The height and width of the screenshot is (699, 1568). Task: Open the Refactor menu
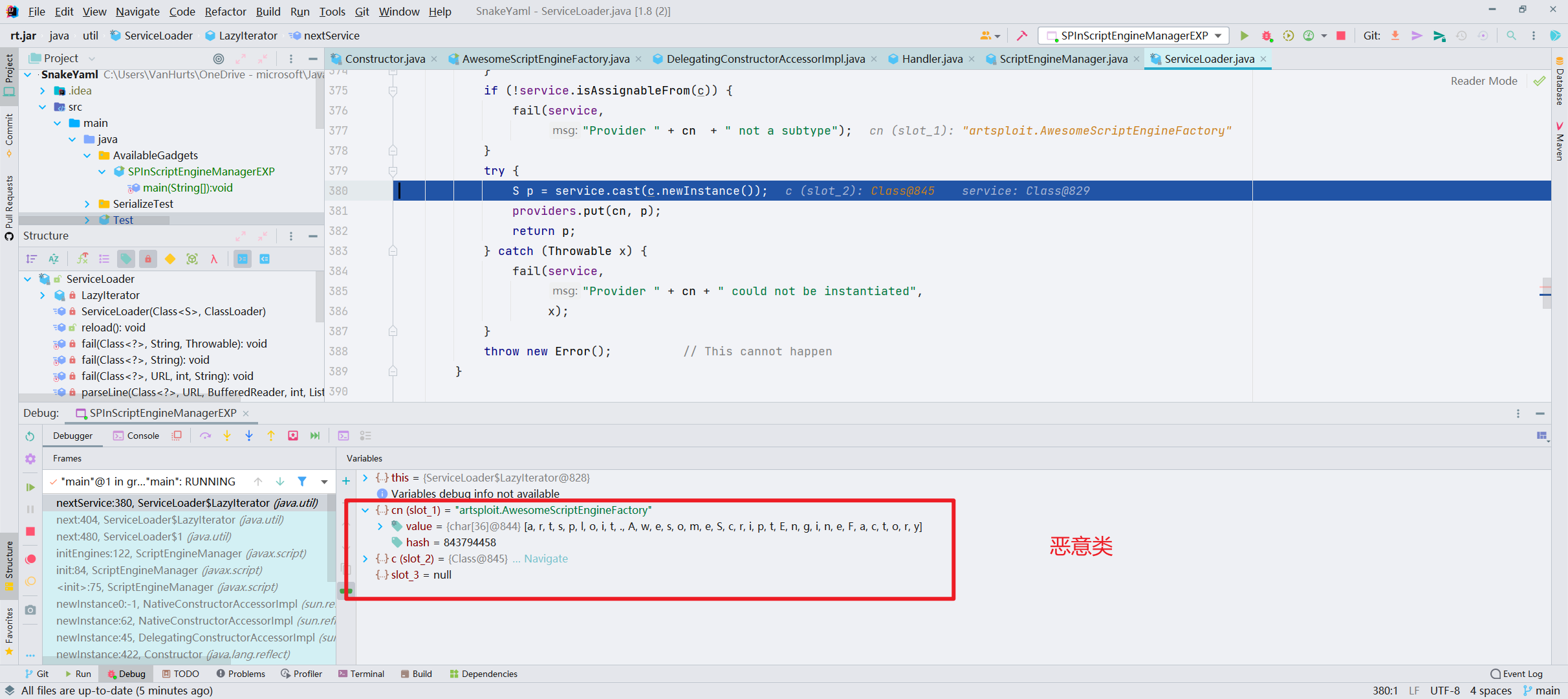click(x=225, y=11)
